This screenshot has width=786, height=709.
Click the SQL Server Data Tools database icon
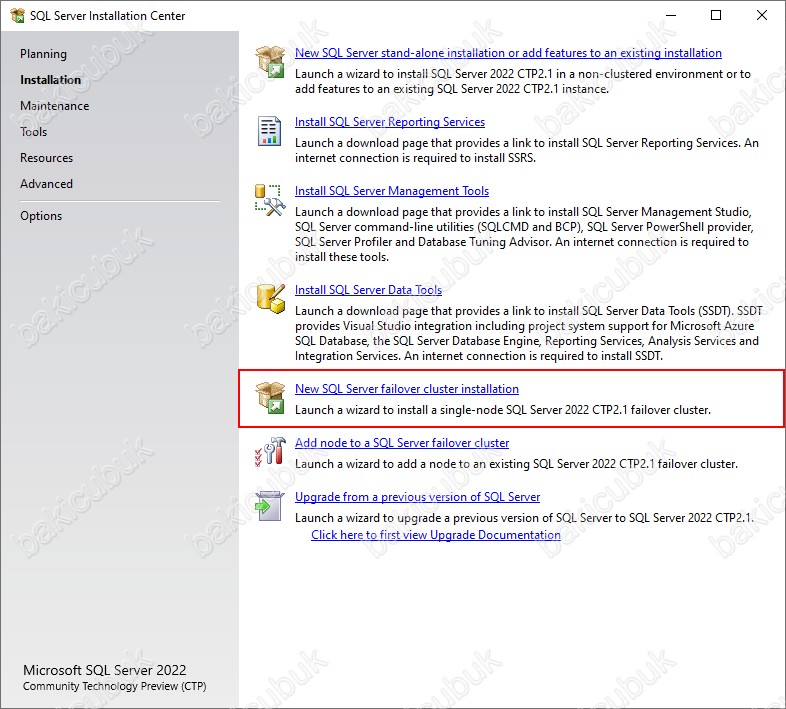click(x=271, y=299)
